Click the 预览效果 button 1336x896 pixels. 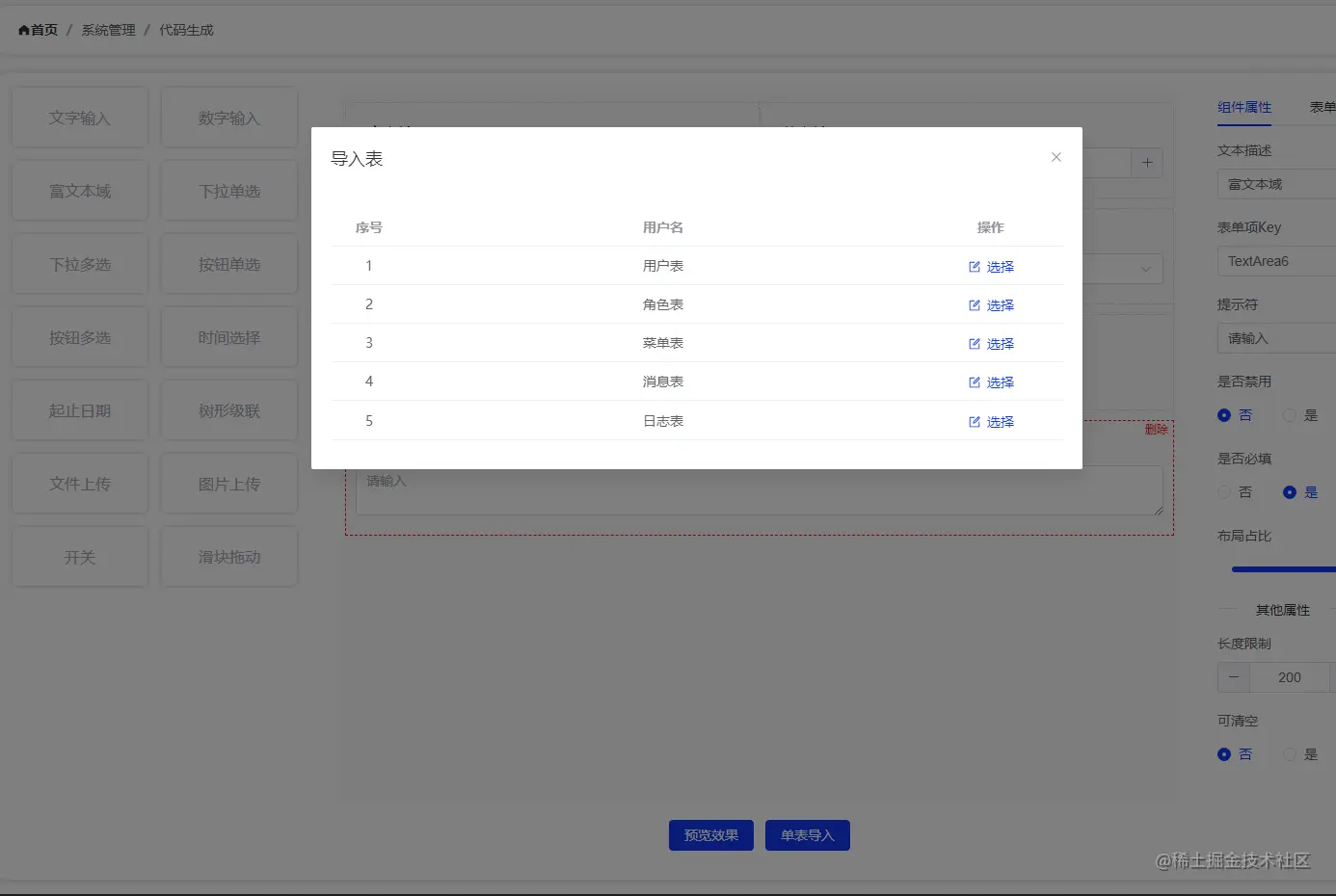[x=711, y=835]
